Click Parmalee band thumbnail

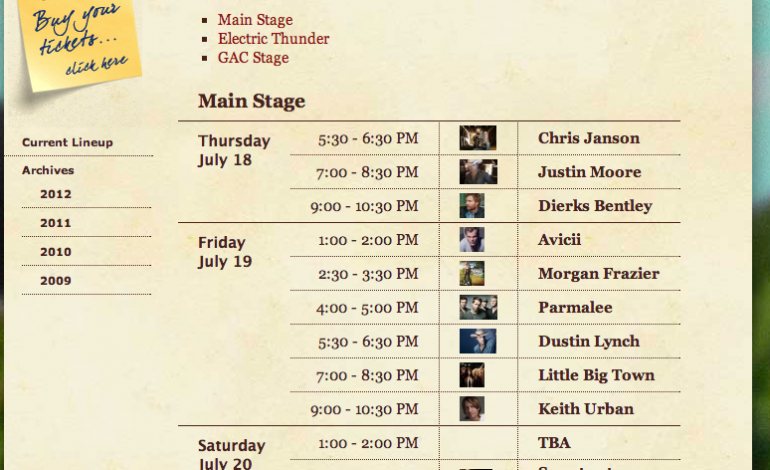(x=477, y=307)
